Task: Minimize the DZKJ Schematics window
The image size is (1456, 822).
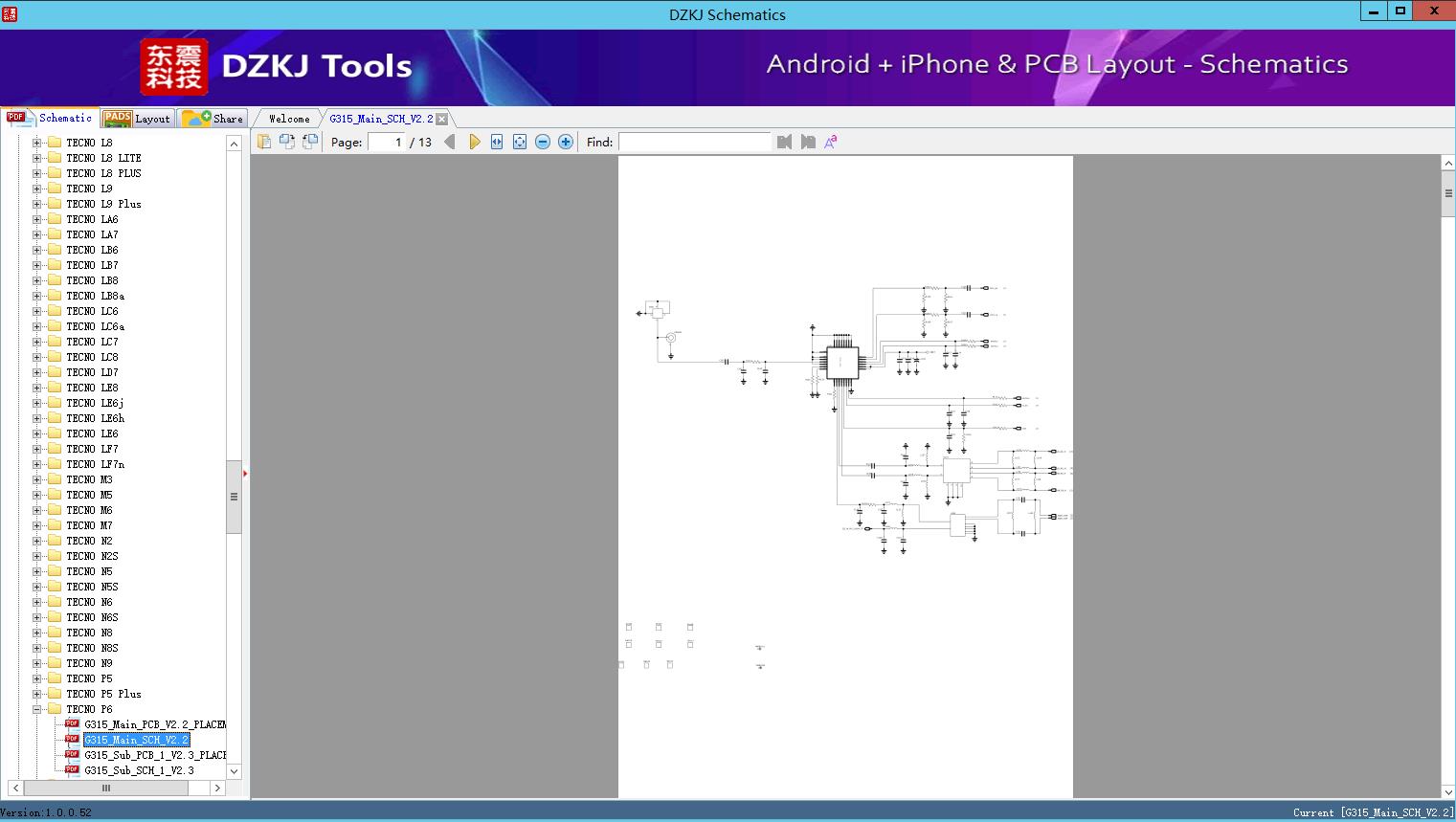Action: pyautogui.click(x=1374, y=11)
